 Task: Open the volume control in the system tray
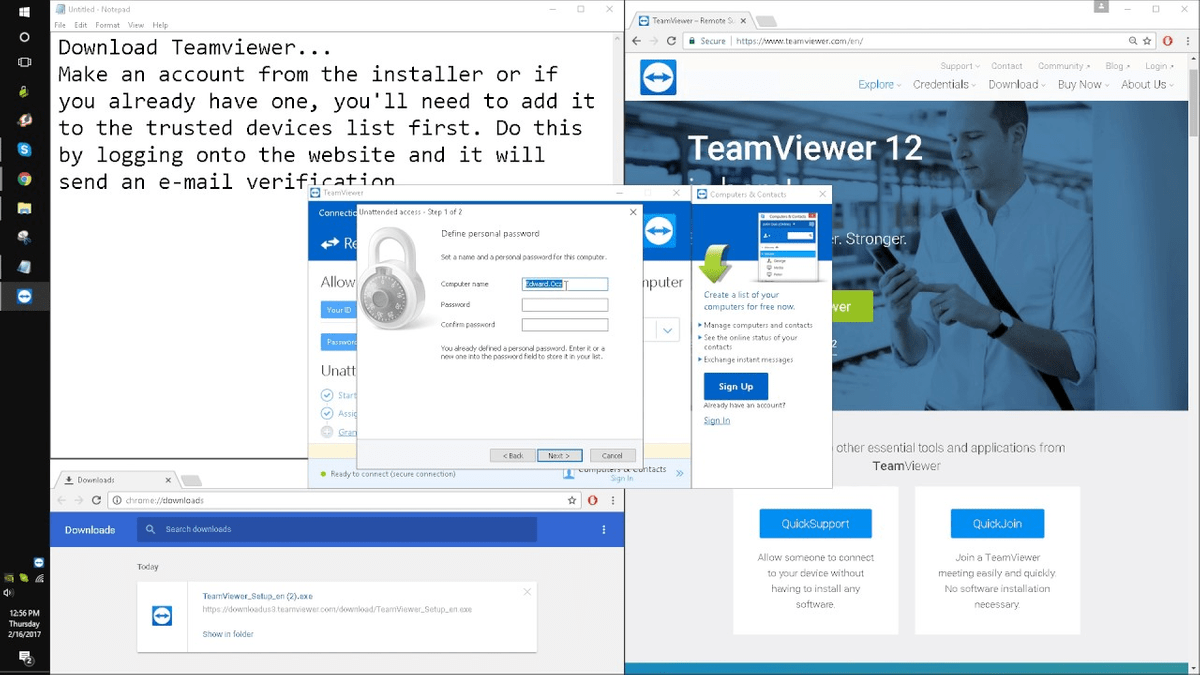[11, 591]
